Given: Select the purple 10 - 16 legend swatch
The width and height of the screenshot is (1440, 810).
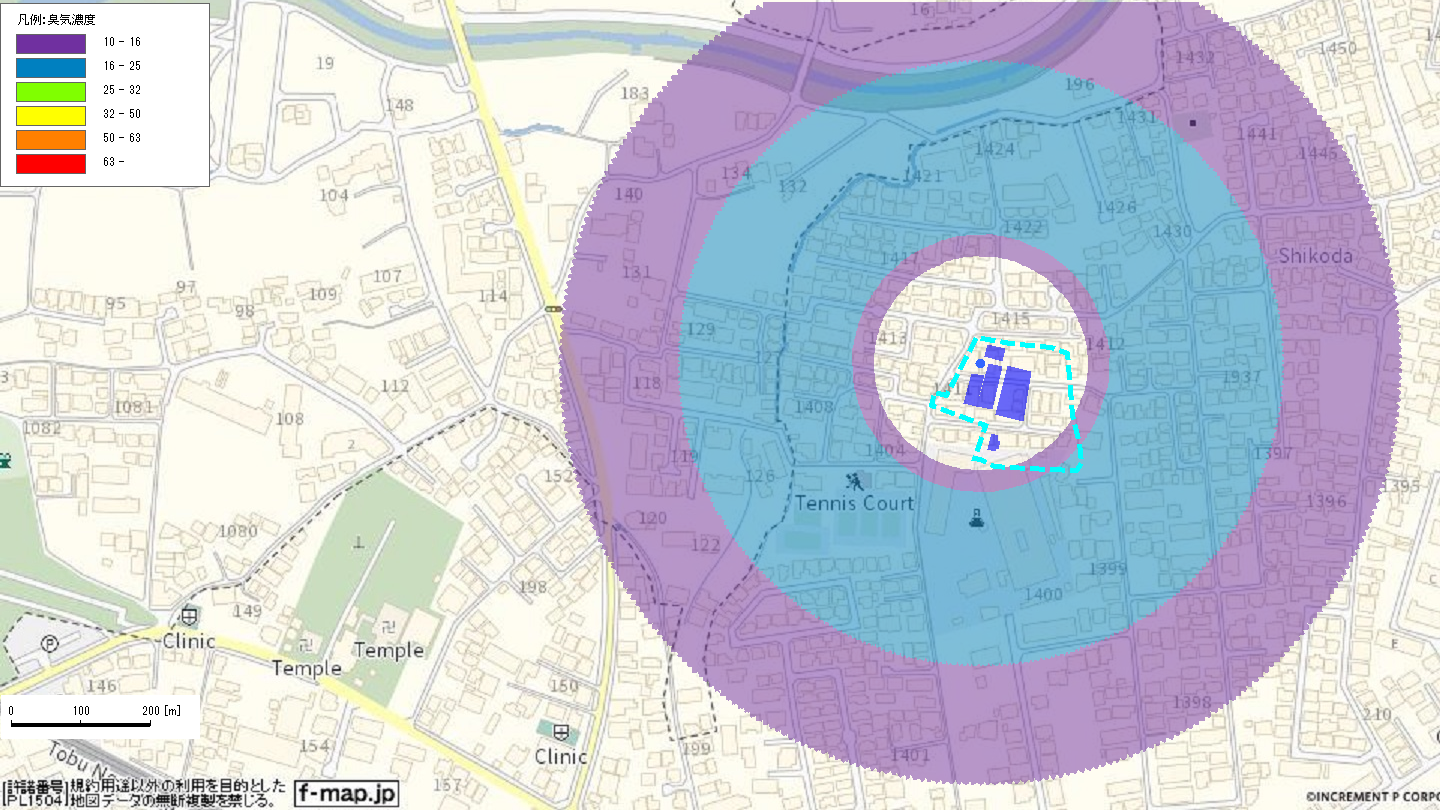Looking at the screenshot, I should [51, 43].
